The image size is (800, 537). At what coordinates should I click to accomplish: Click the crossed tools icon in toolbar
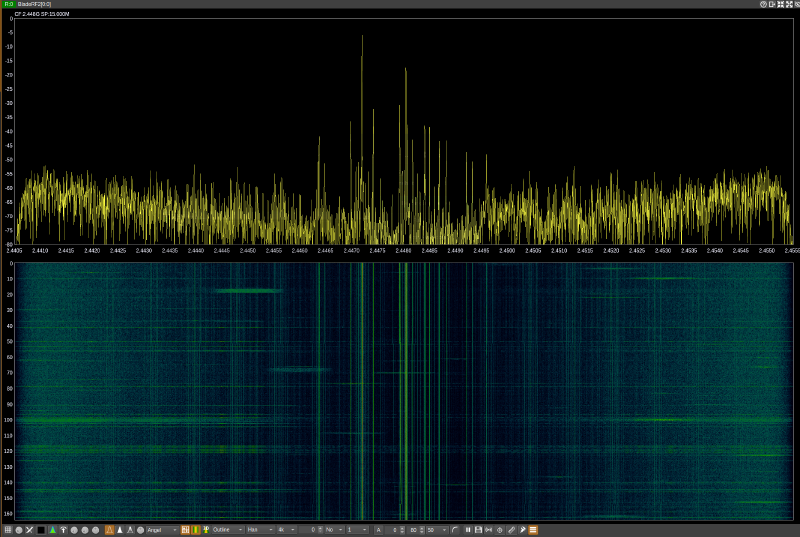coord(30,529)
